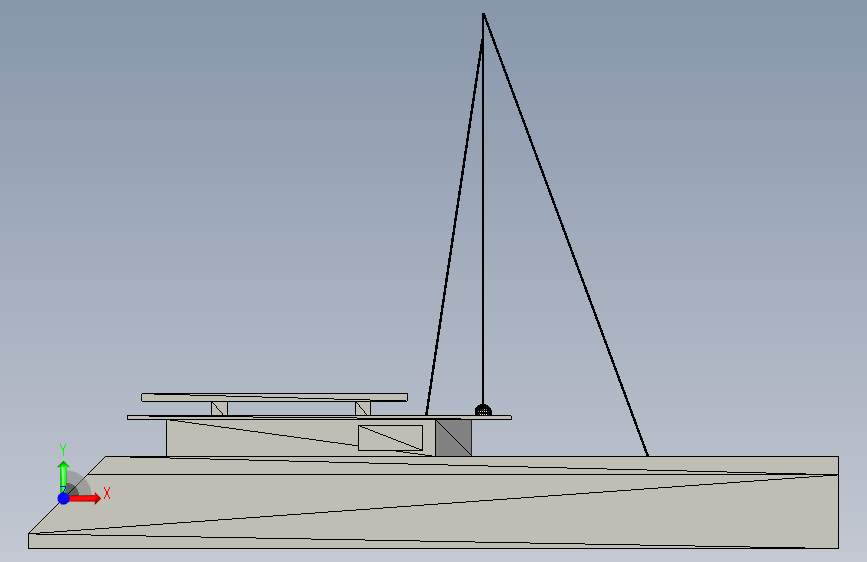Select the backstay line left of mast
867x562 pixels.
pos(455,227)
